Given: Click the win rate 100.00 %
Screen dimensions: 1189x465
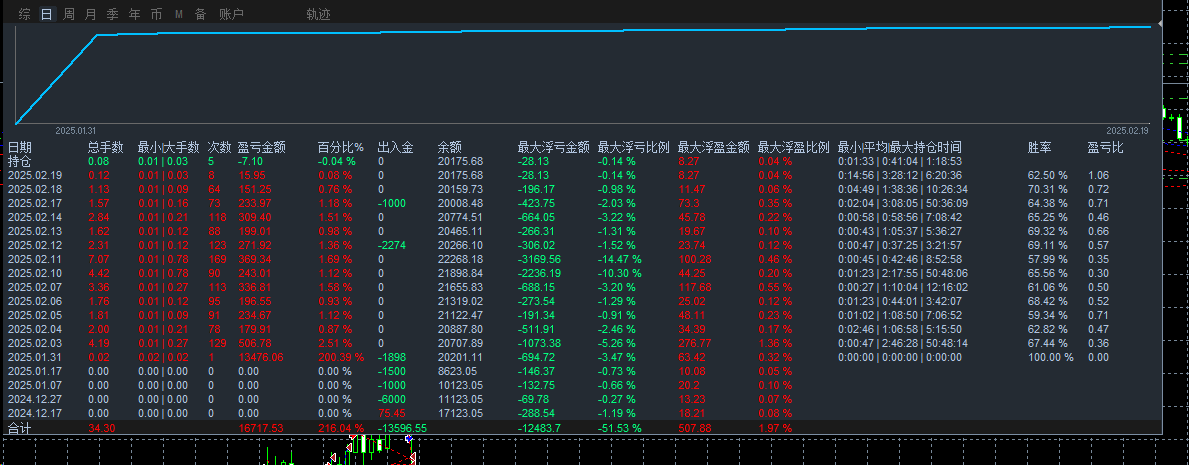Looking at the screenshot, I should pyautogui.click(x=1050, y=357).
